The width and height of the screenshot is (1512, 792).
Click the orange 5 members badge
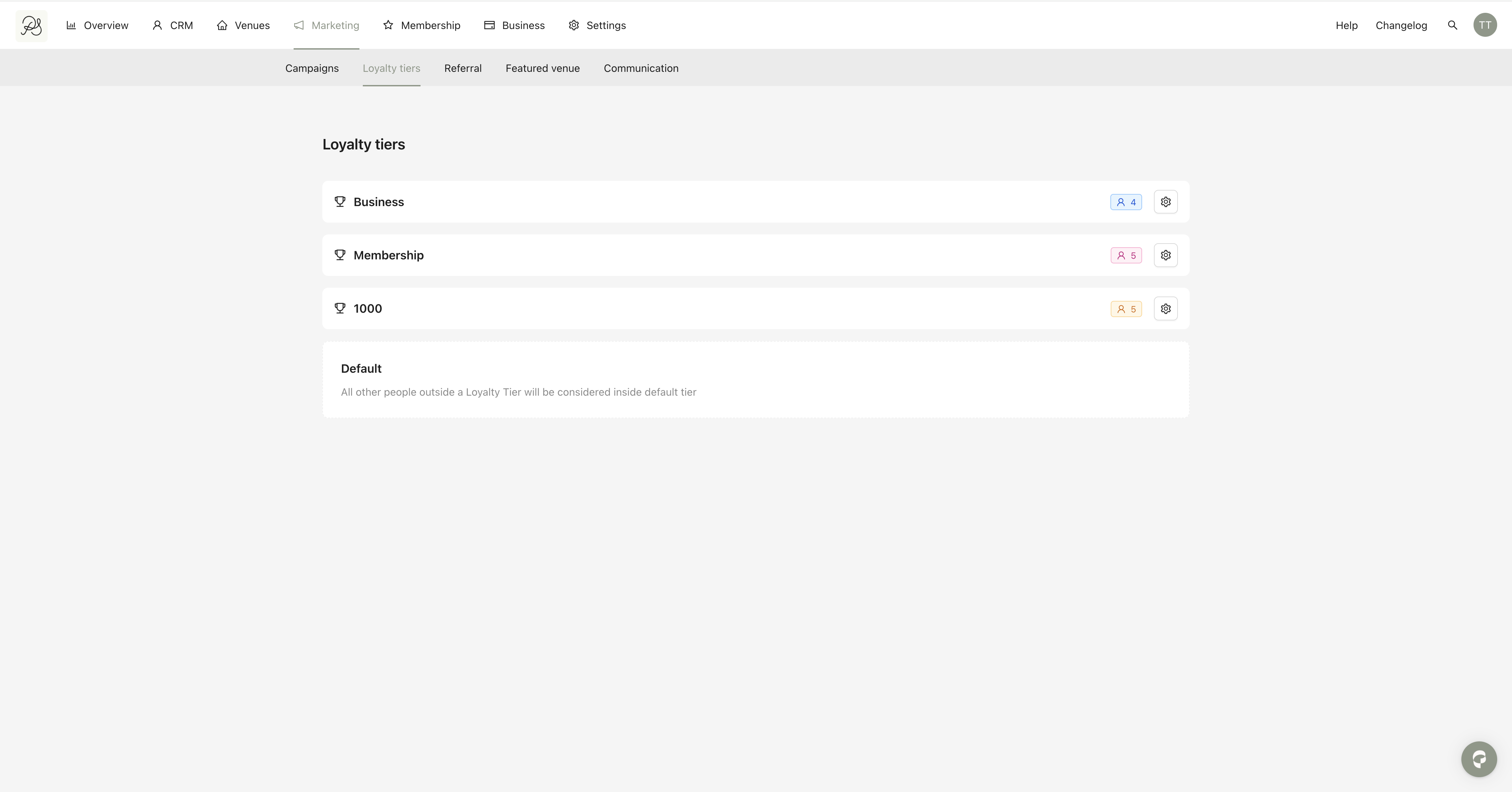[x=1126, y=309]
